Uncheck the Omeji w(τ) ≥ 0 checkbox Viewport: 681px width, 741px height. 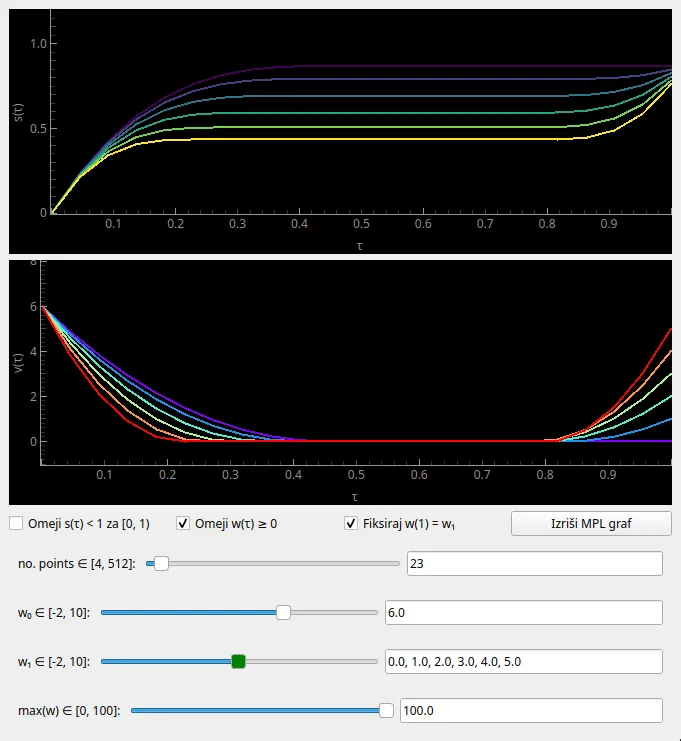(x=183, y=523)
